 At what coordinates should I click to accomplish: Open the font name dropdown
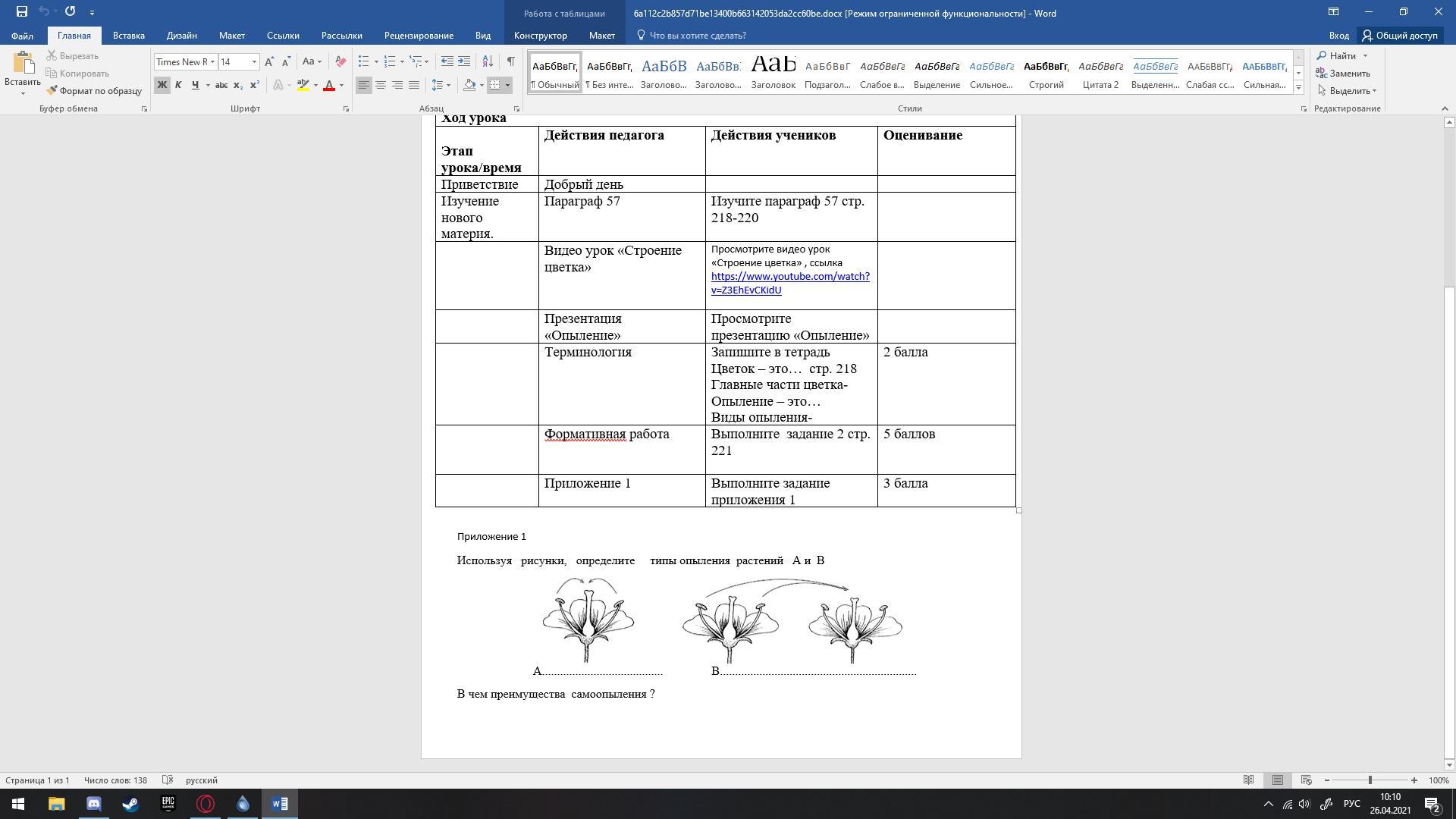212,62
